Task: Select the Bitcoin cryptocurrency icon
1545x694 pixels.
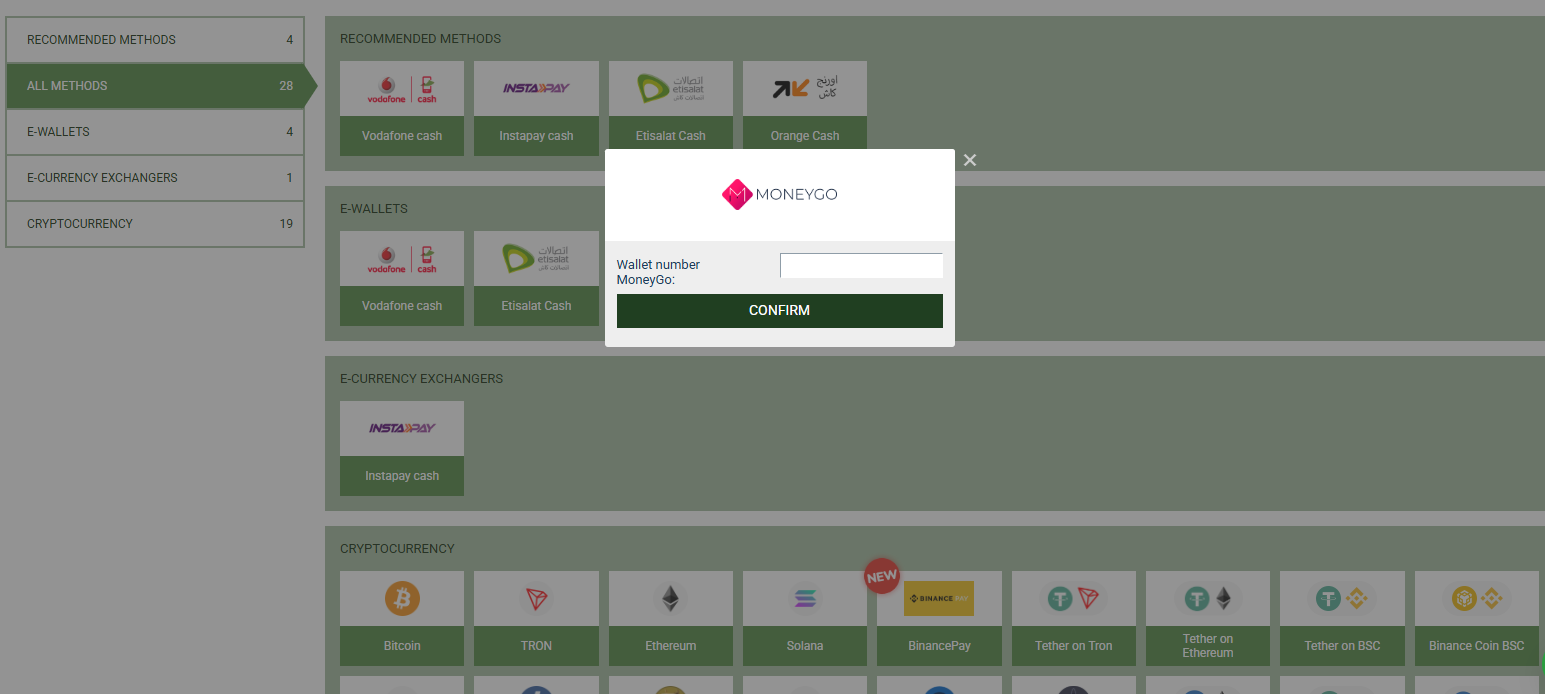Action: (x=402, y=599)
